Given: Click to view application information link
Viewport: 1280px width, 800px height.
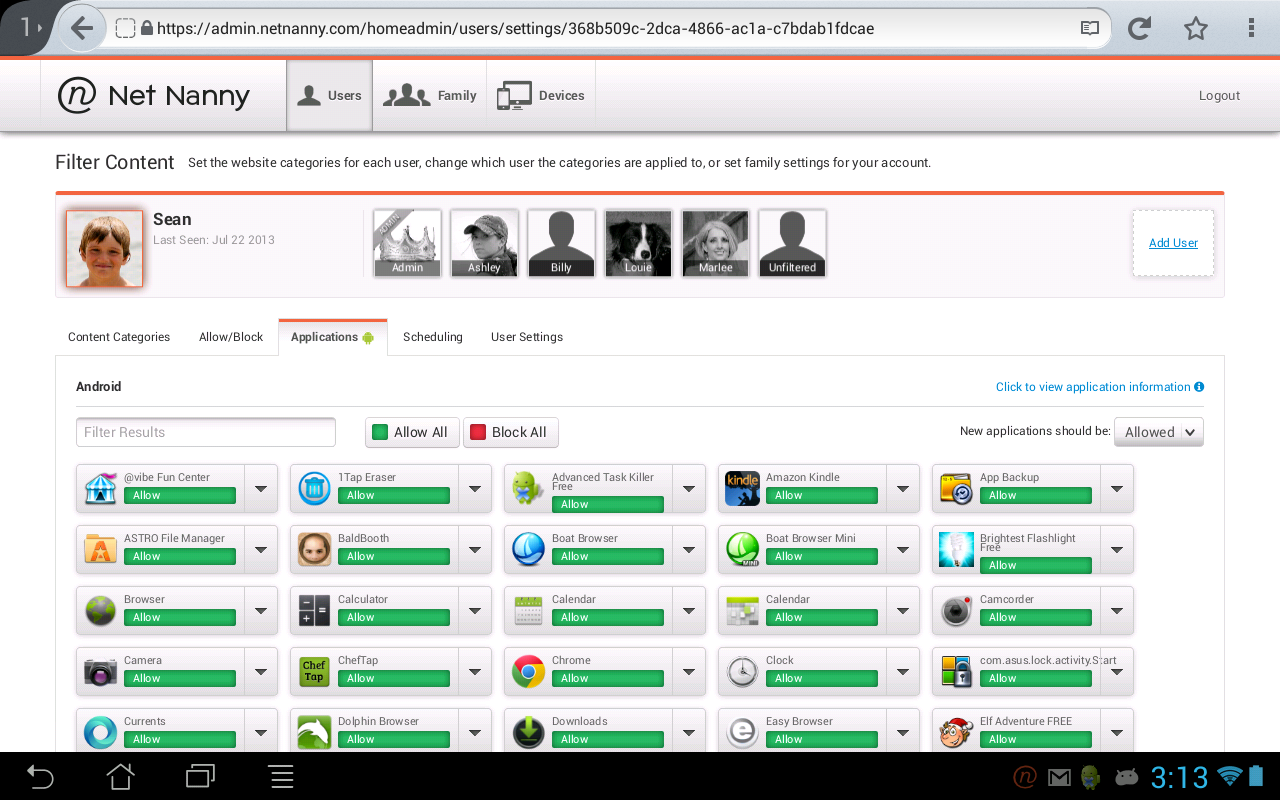Looking at the screenshot, I should click(1100, 387).
